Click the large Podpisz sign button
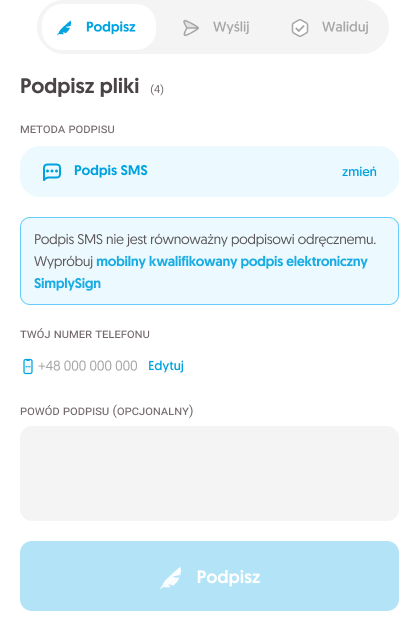 (x=209, y=576)
